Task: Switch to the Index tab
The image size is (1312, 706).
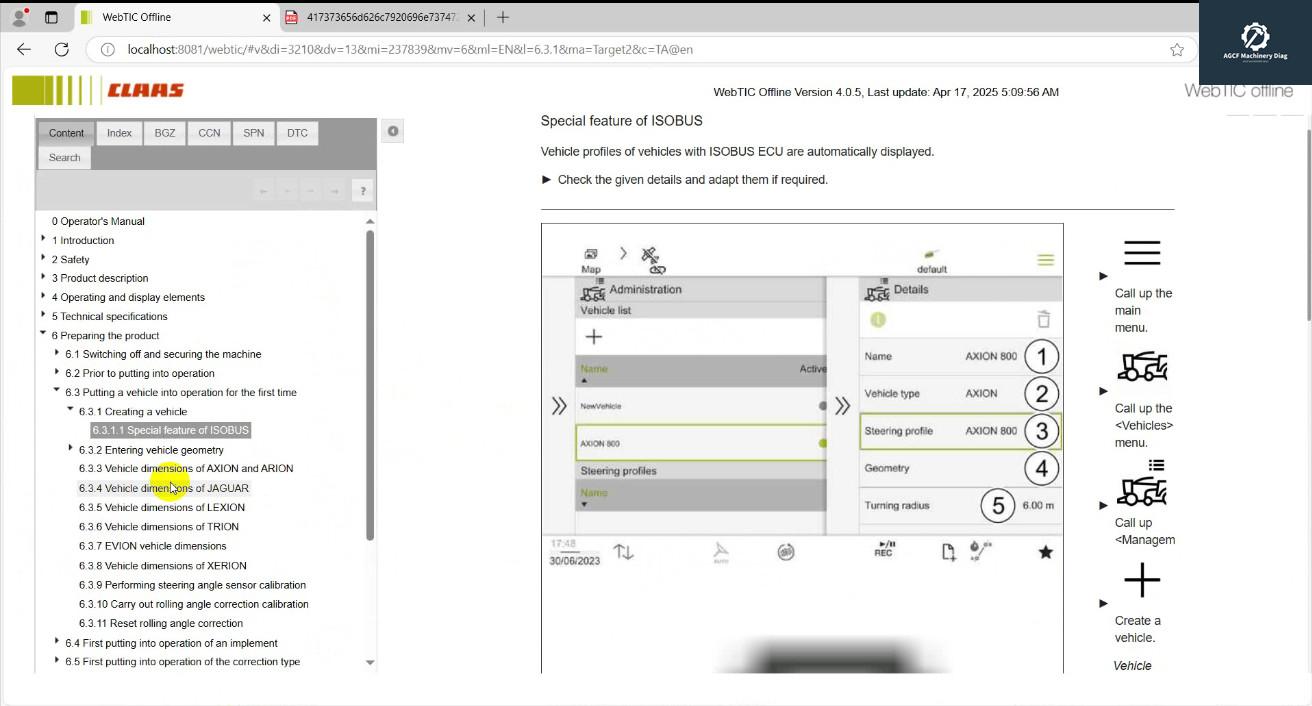Action: click(x=119, y=132)
